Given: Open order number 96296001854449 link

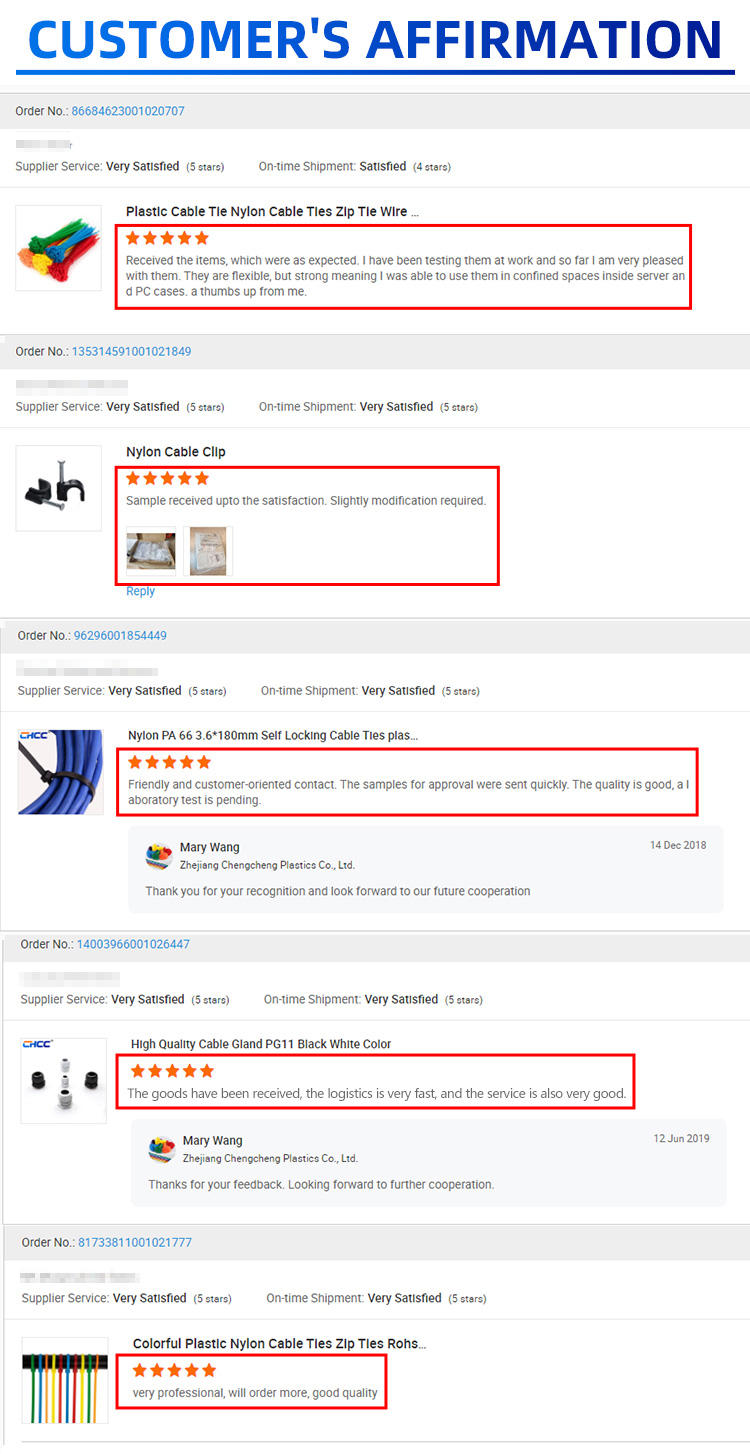Looking at the screenshot, I should 120,635.
